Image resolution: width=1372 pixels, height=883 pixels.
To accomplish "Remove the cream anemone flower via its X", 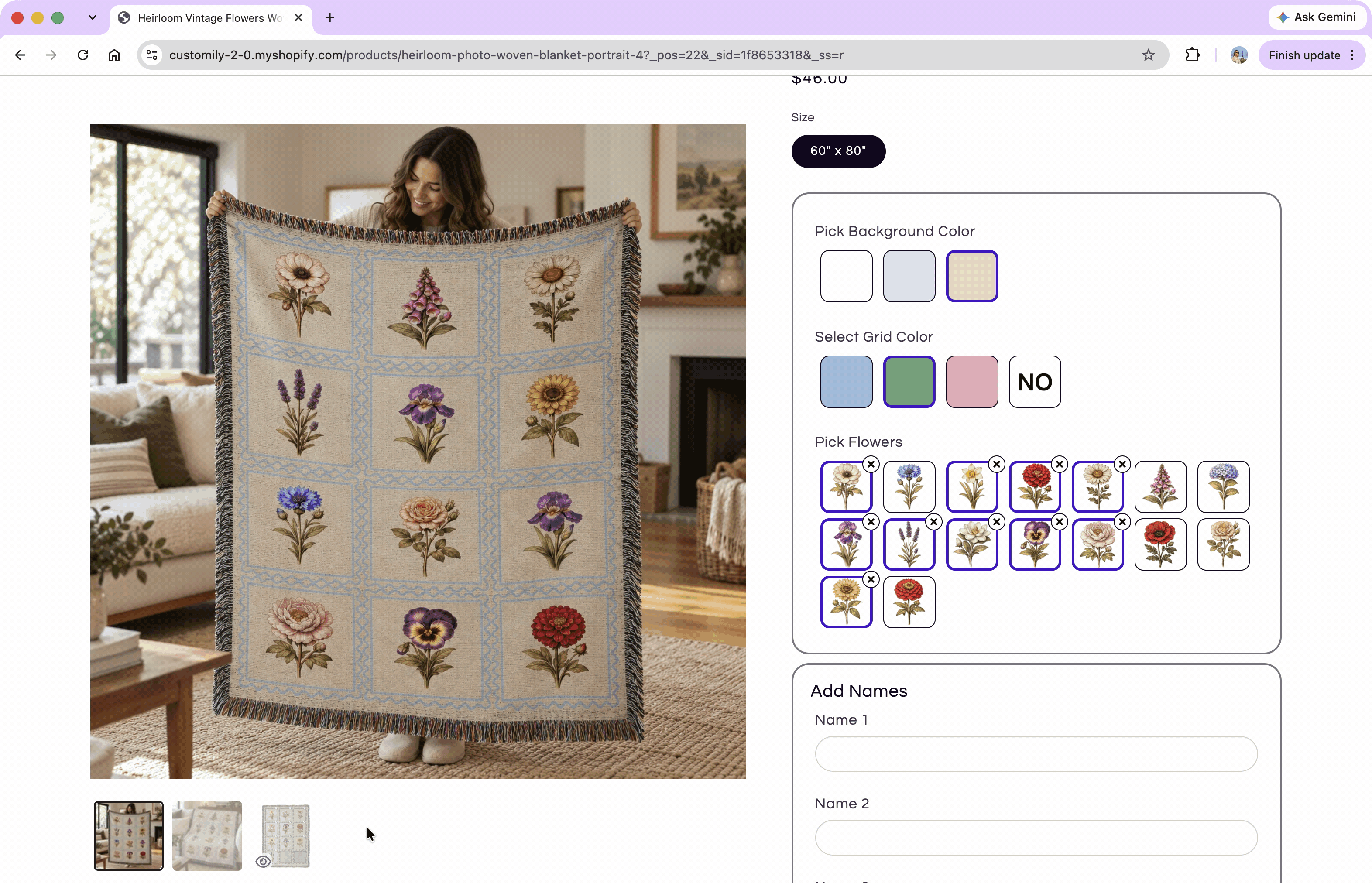I will coord(871,464).
